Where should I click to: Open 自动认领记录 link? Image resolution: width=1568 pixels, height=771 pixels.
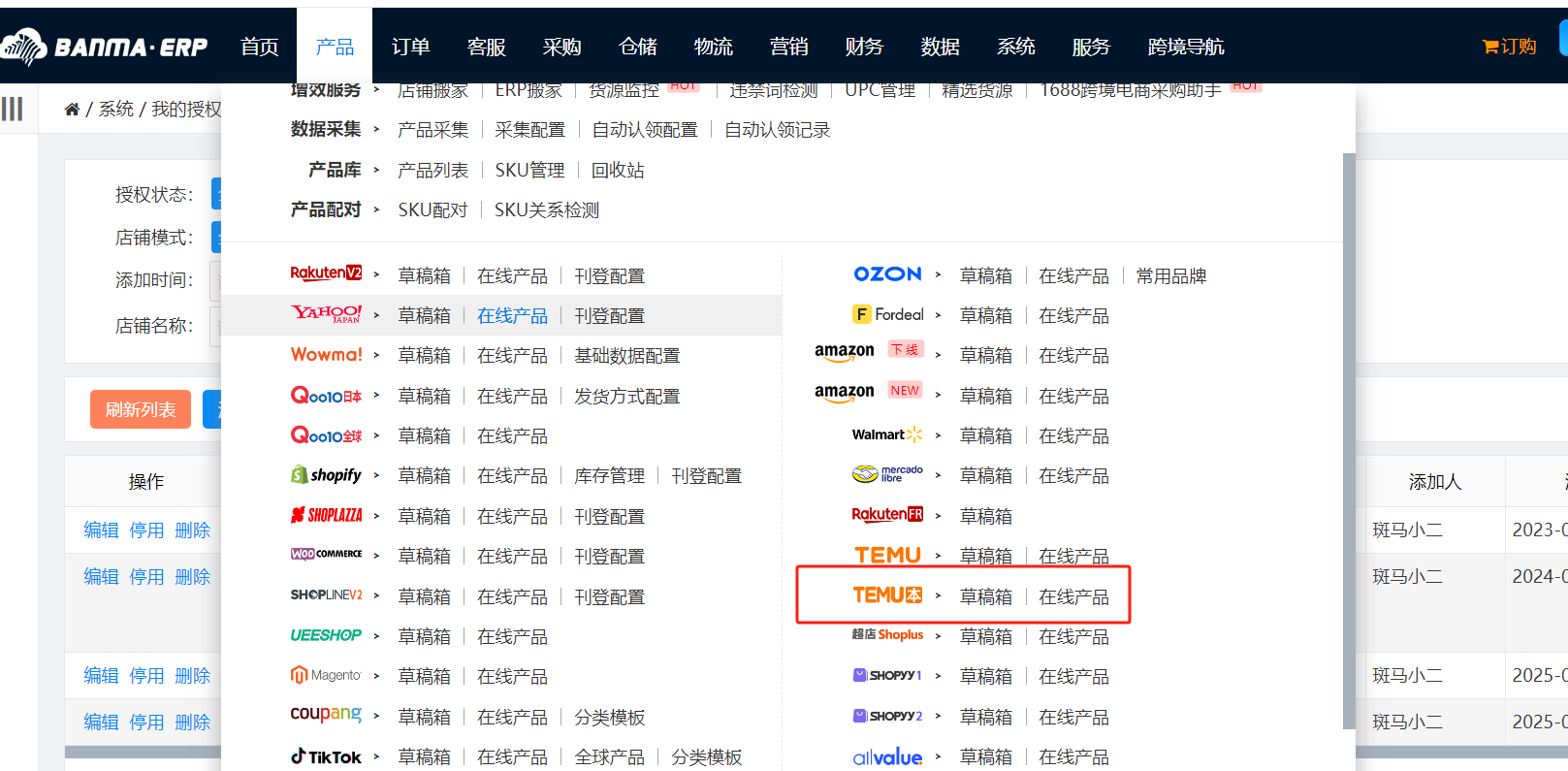point(778,130)
